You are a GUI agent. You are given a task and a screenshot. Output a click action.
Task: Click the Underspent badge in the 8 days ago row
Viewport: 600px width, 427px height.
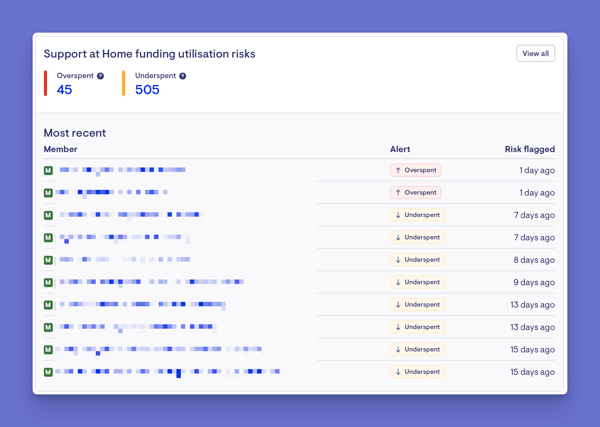(417, 260)
